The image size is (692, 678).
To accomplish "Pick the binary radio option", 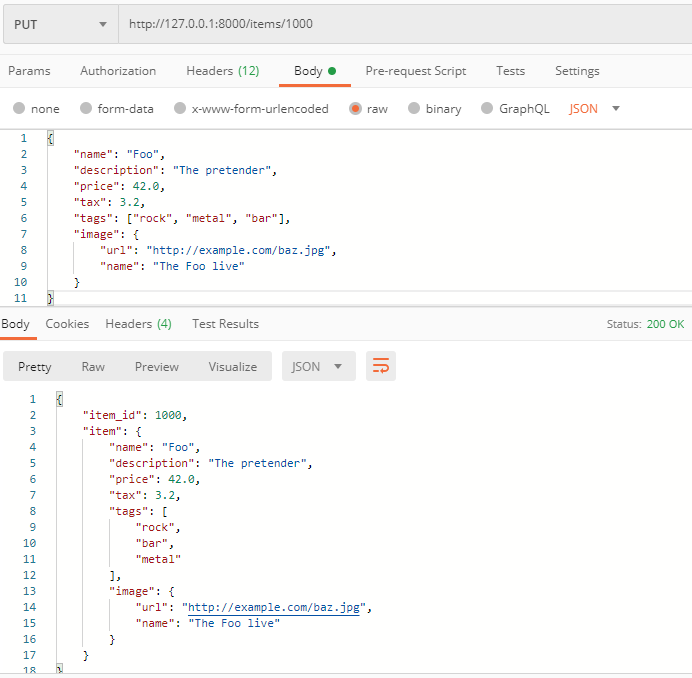I will pyautogui.click(x=414, y=109).
